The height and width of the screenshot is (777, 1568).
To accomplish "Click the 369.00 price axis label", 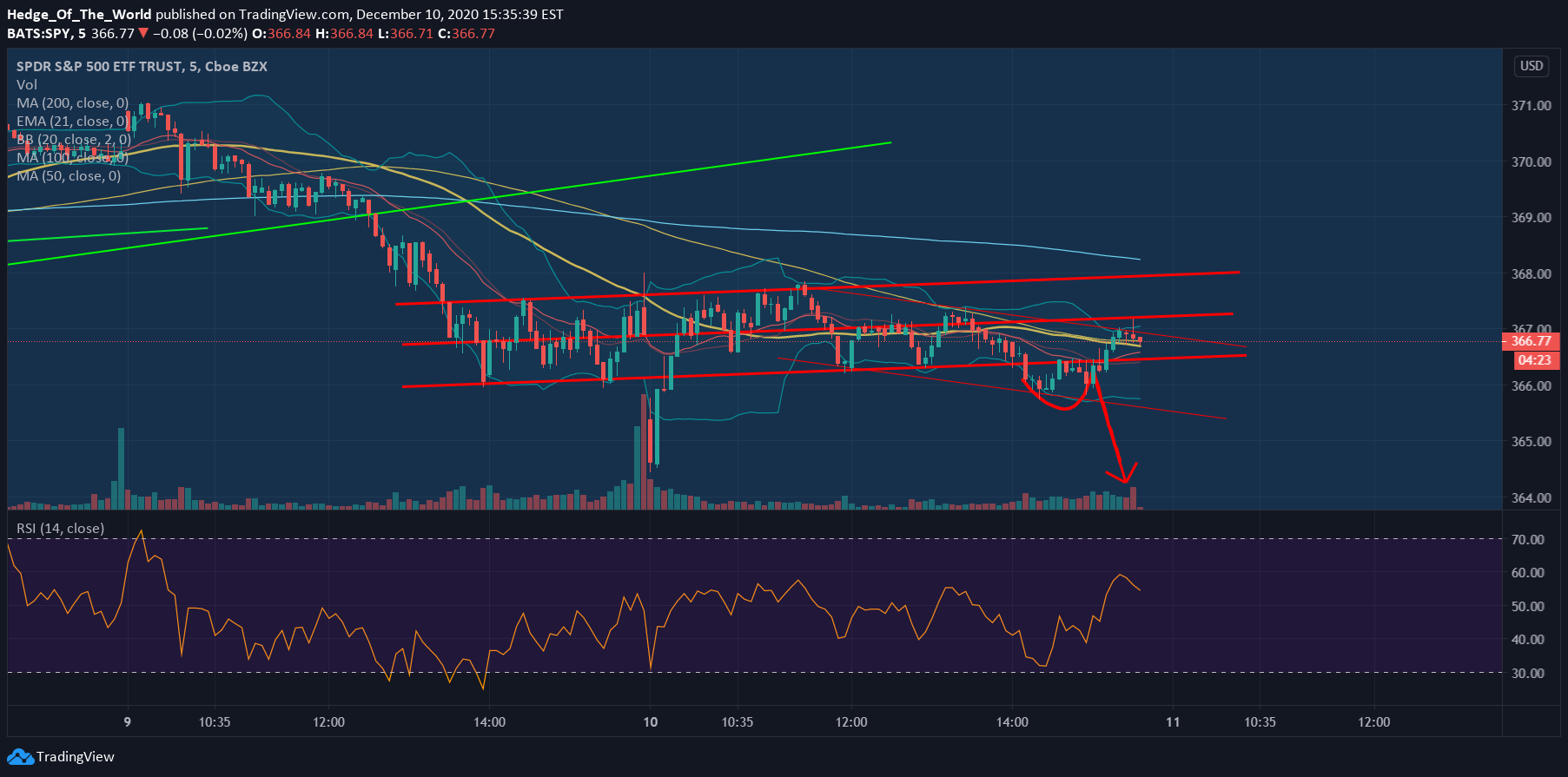I will pyautogui.click(x=1532, y=218).
